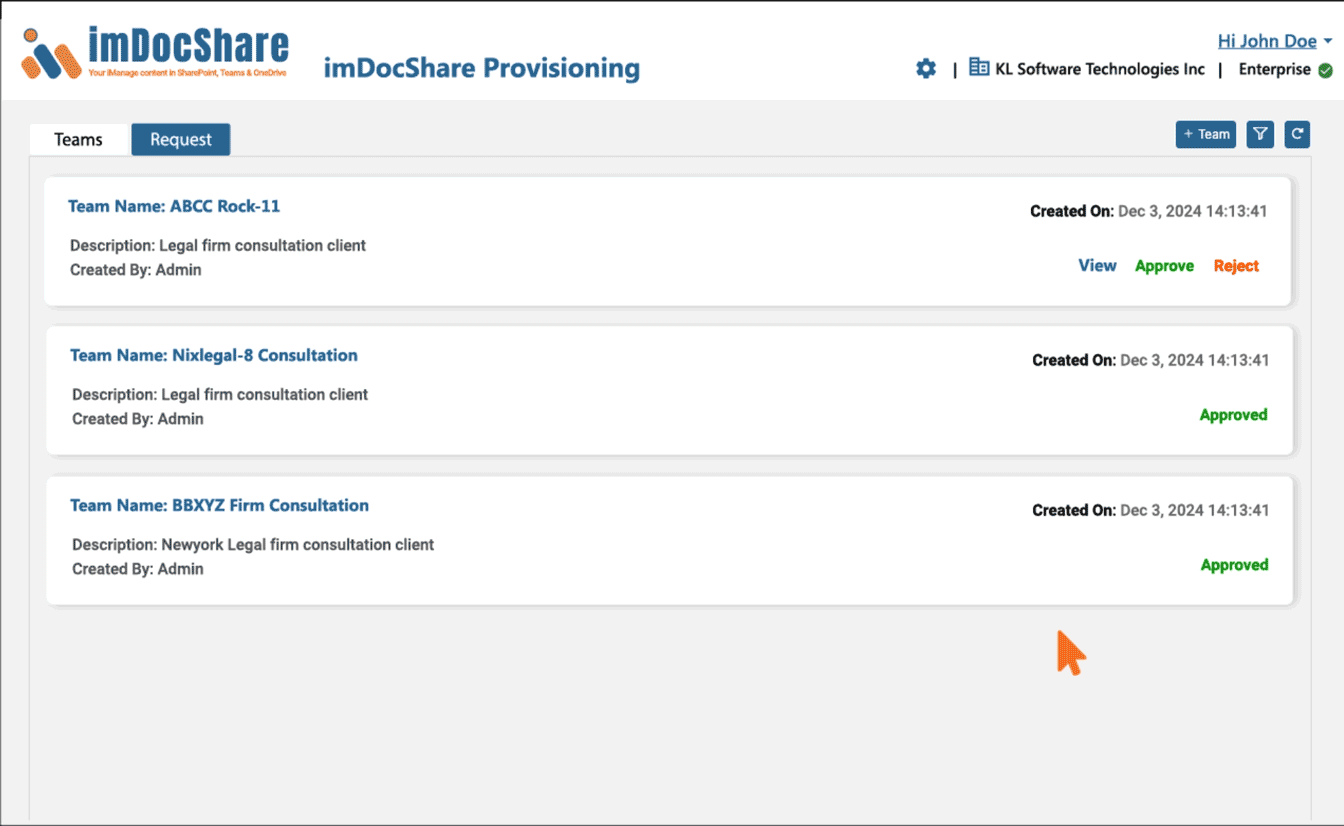
Task: Click the imDocShare logo
Action: point(155,53)
